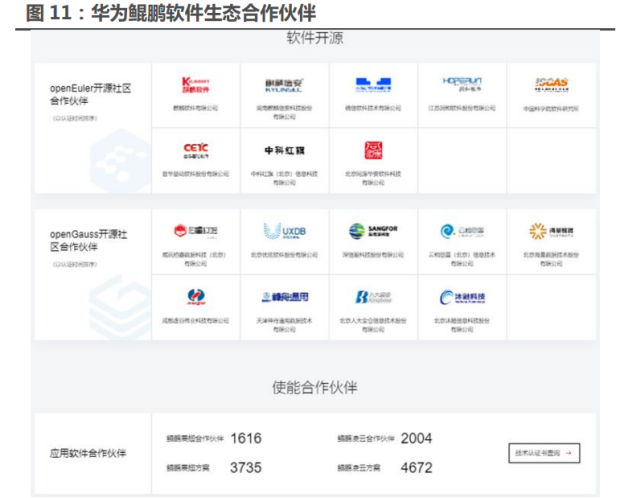Click the number 2004

(x=416, y=438)
